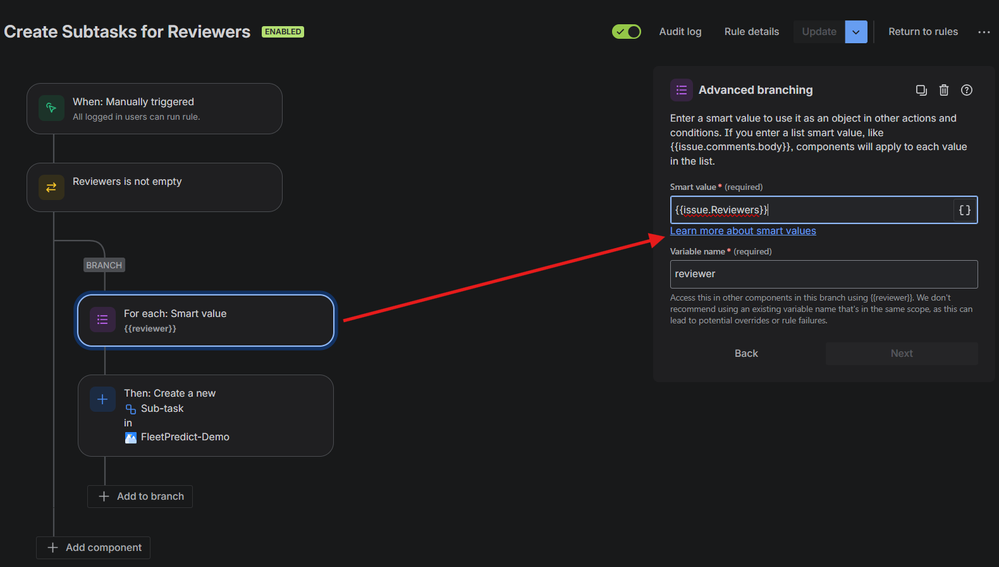Open help for Advanced branching
The width and height of the screenshot is (999, 567).
point(967,90)
